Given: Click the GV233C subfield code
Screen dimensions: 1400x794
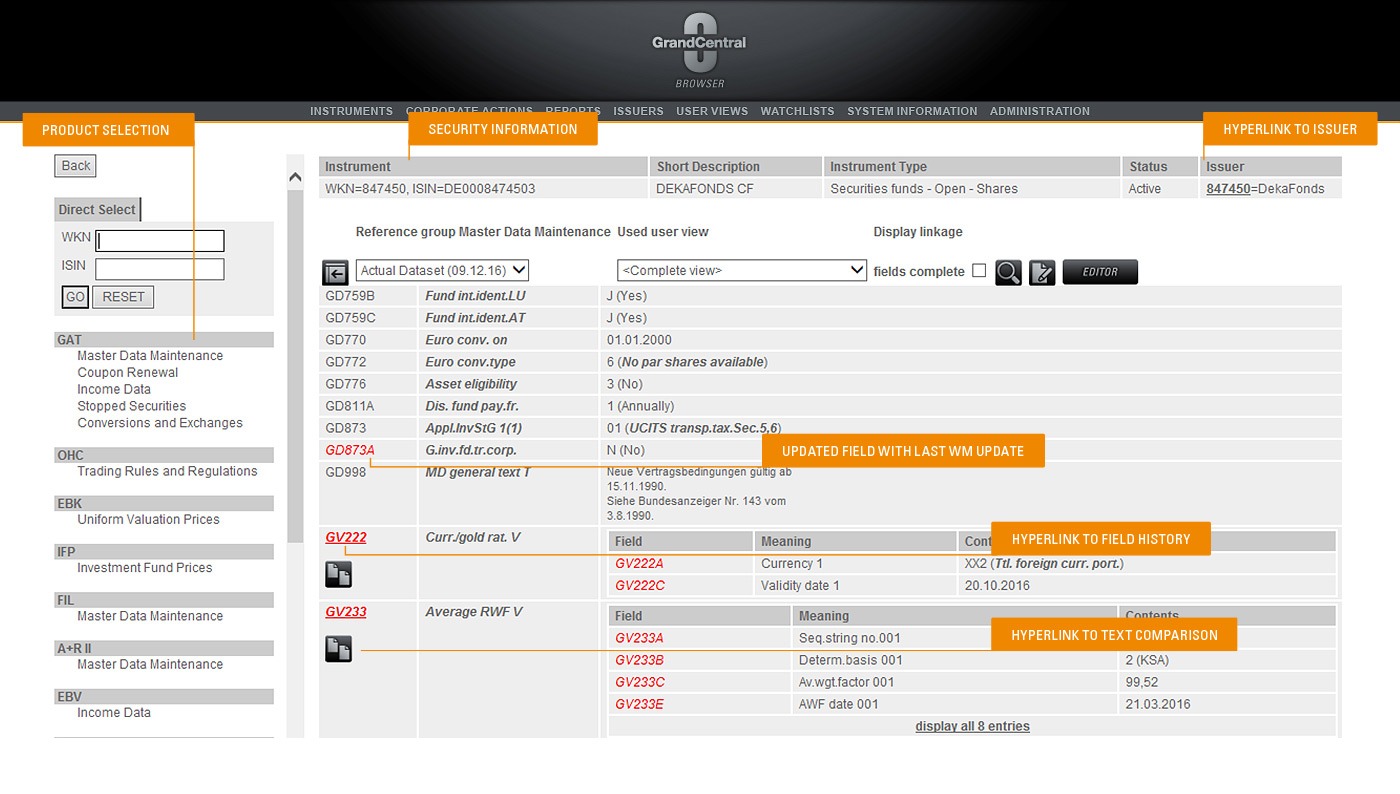Looking at the screenshot, I should (x=640, y=682).
